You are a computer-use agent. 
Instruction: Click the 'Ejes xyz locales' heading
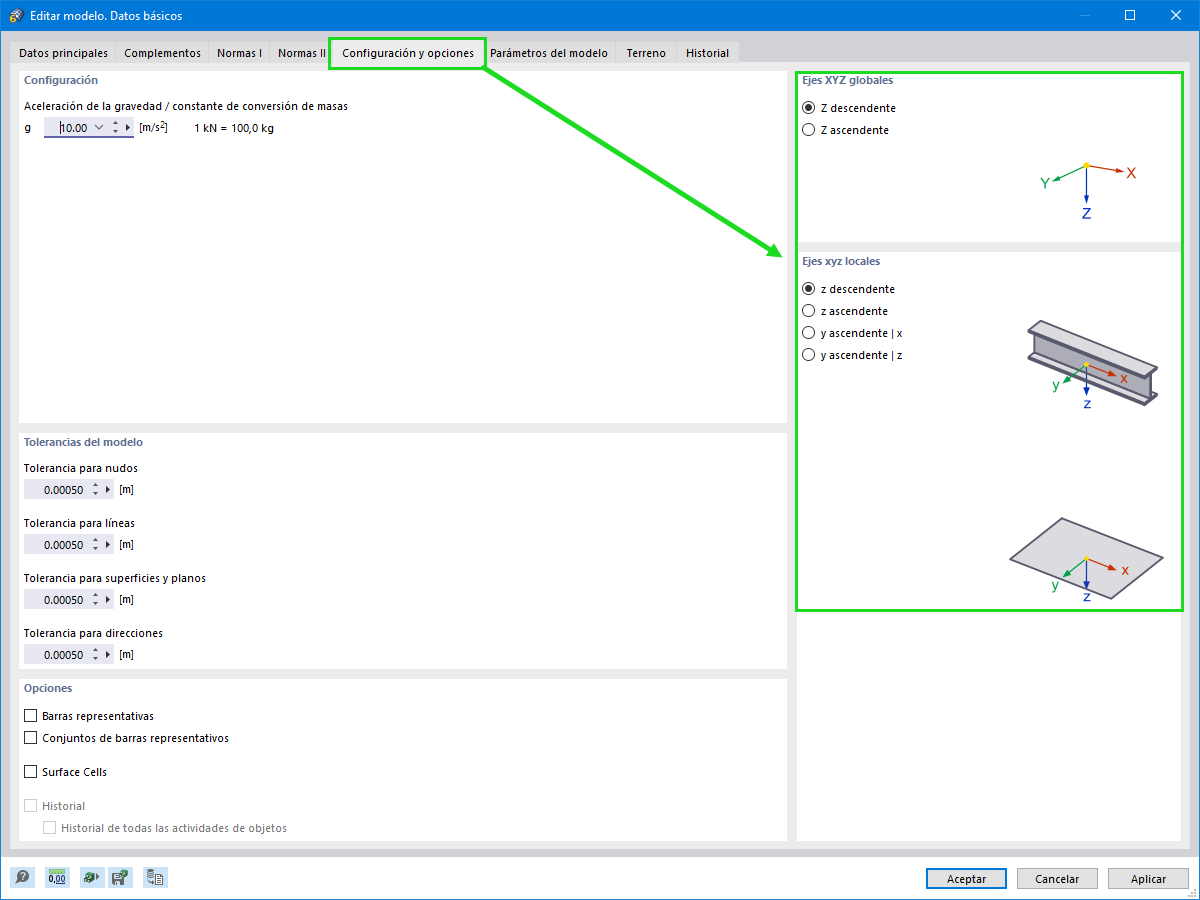841,261
